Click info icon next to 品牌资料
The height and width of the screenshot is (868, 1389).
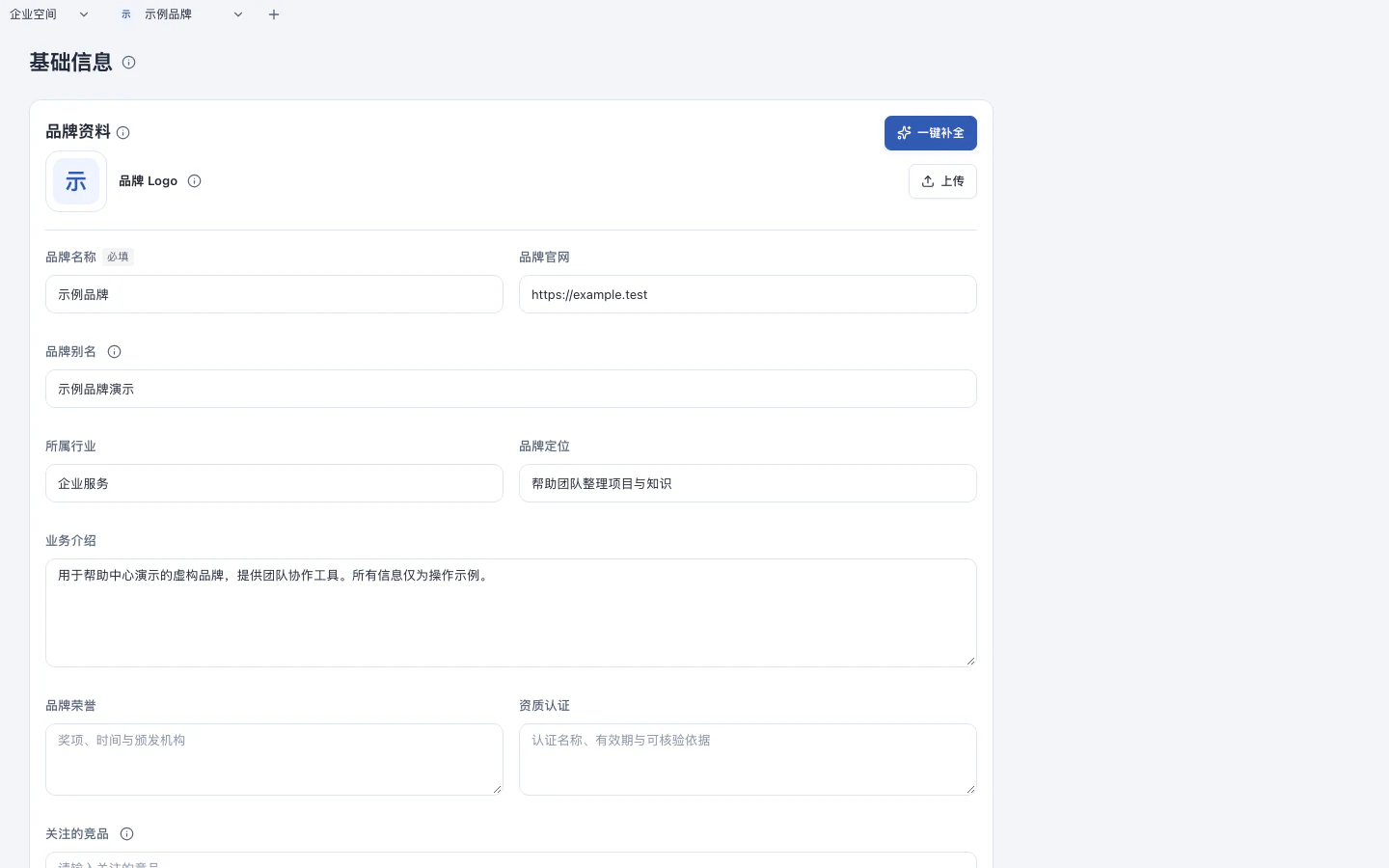(123, 133)
